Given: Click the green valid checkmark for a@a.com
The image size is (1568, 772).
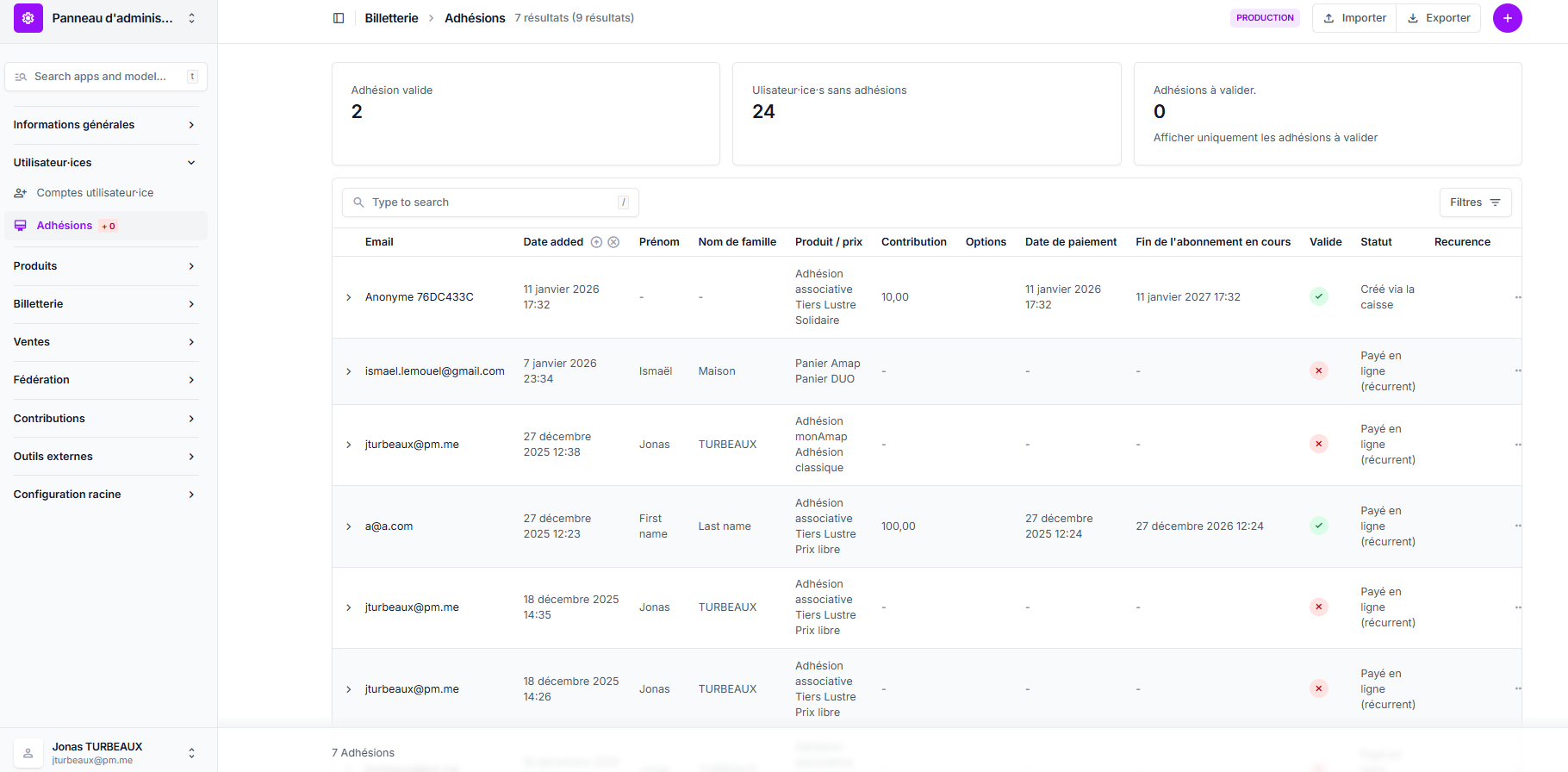Looking at the screenshot, I should [1318, 526].
